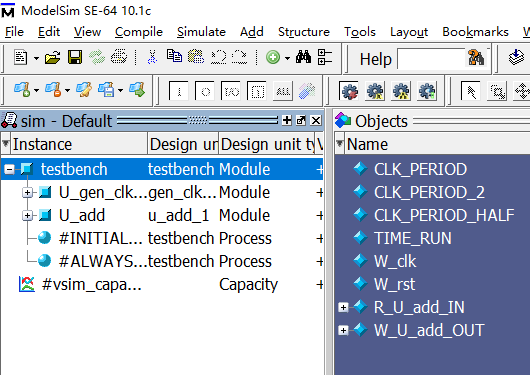Click the Find binoculars icon
Image resolution: width=530 pixels, height=375 pixels.
[x=303, y=57]
